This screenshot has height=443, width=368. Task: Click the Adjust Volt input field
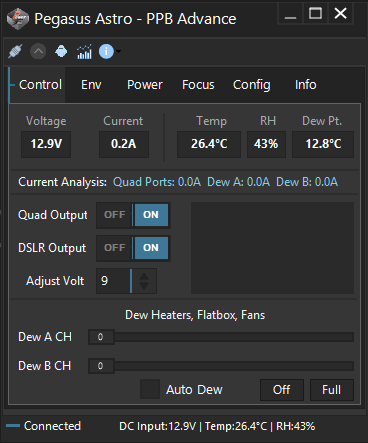coord(113,281)
